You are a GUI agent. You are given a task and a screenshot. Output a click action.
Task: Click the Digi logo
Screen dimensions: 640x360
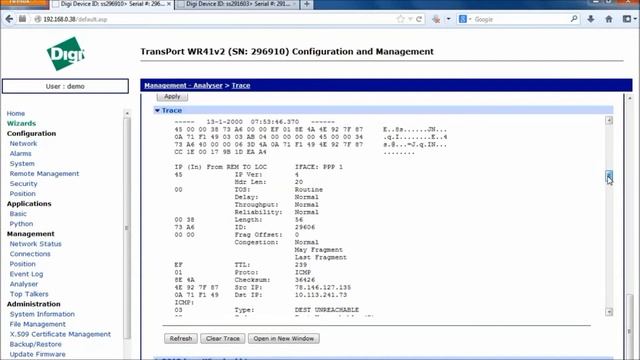(x=66, y=53)
